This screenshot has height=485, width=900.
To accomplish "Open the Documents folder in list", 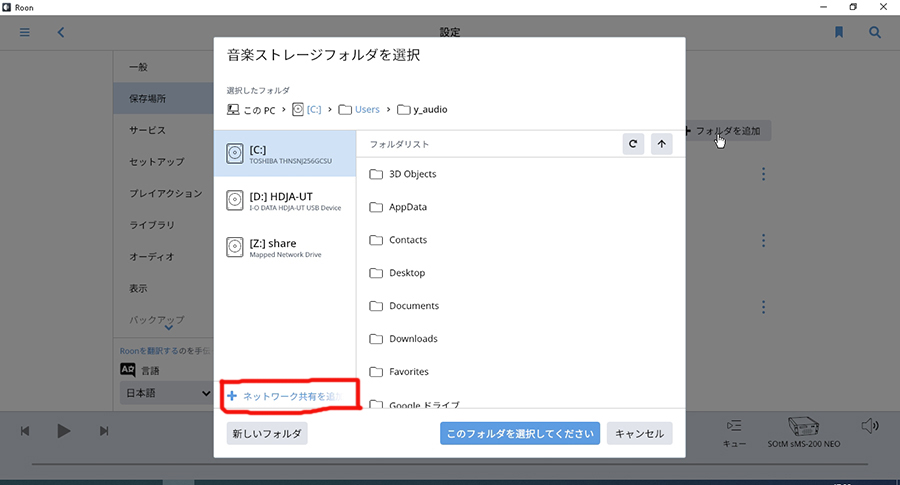I will click(x=413, y=306).
